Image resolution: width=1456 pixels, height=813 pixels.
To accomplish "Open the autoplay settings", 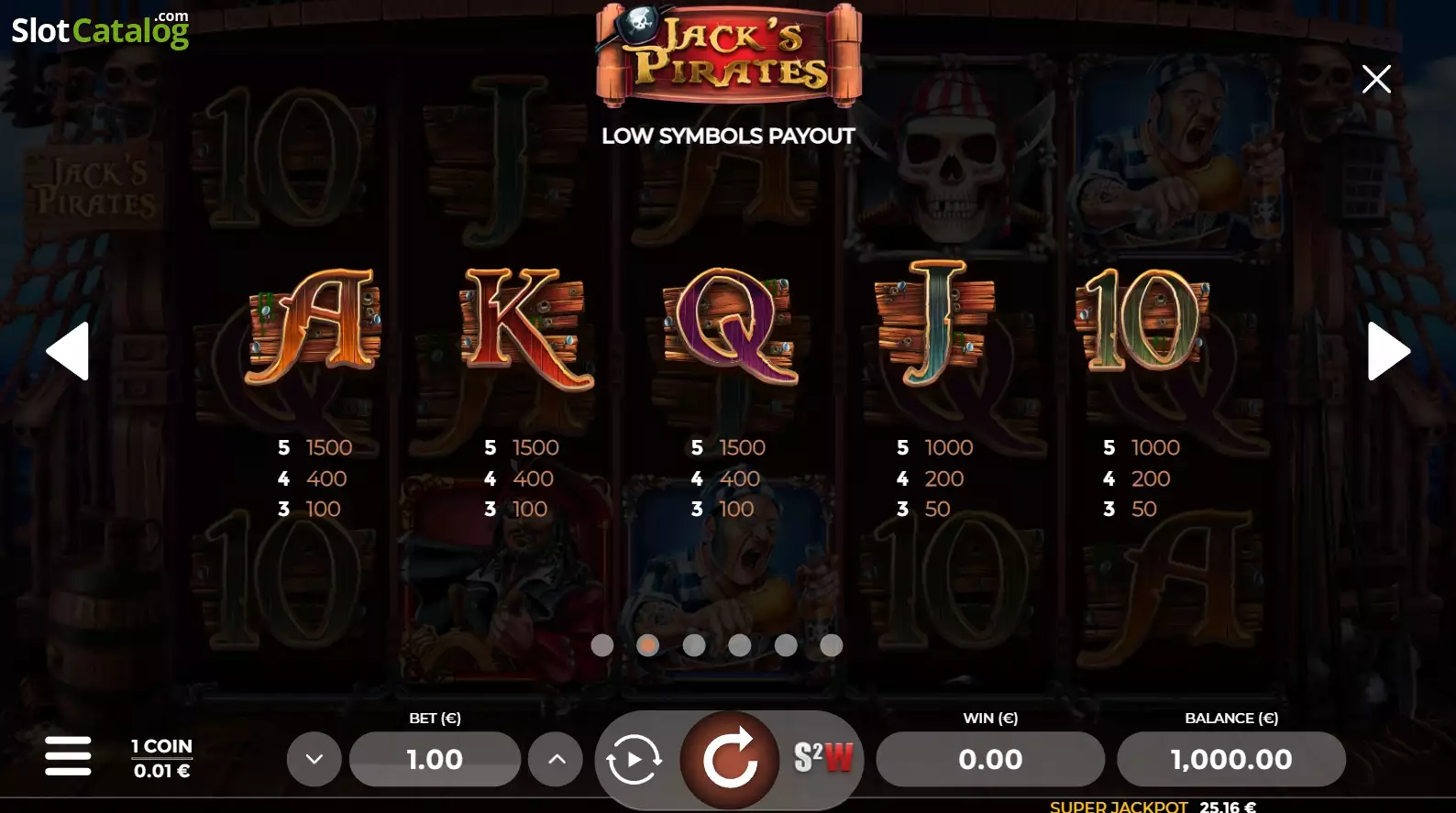I will (x=634, y=760).
